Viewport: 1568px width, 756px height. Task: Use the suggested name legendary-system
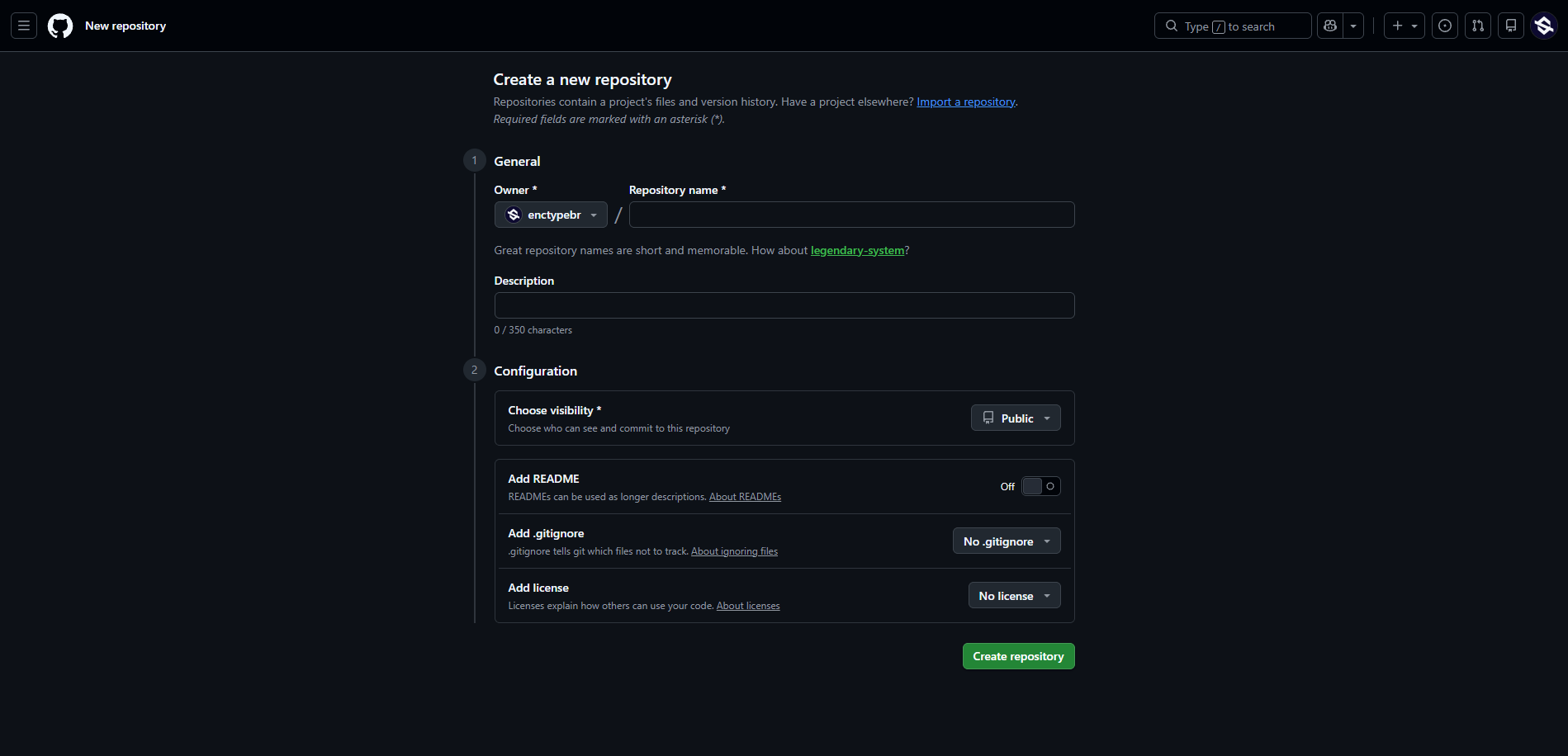(x=857, y=250)
